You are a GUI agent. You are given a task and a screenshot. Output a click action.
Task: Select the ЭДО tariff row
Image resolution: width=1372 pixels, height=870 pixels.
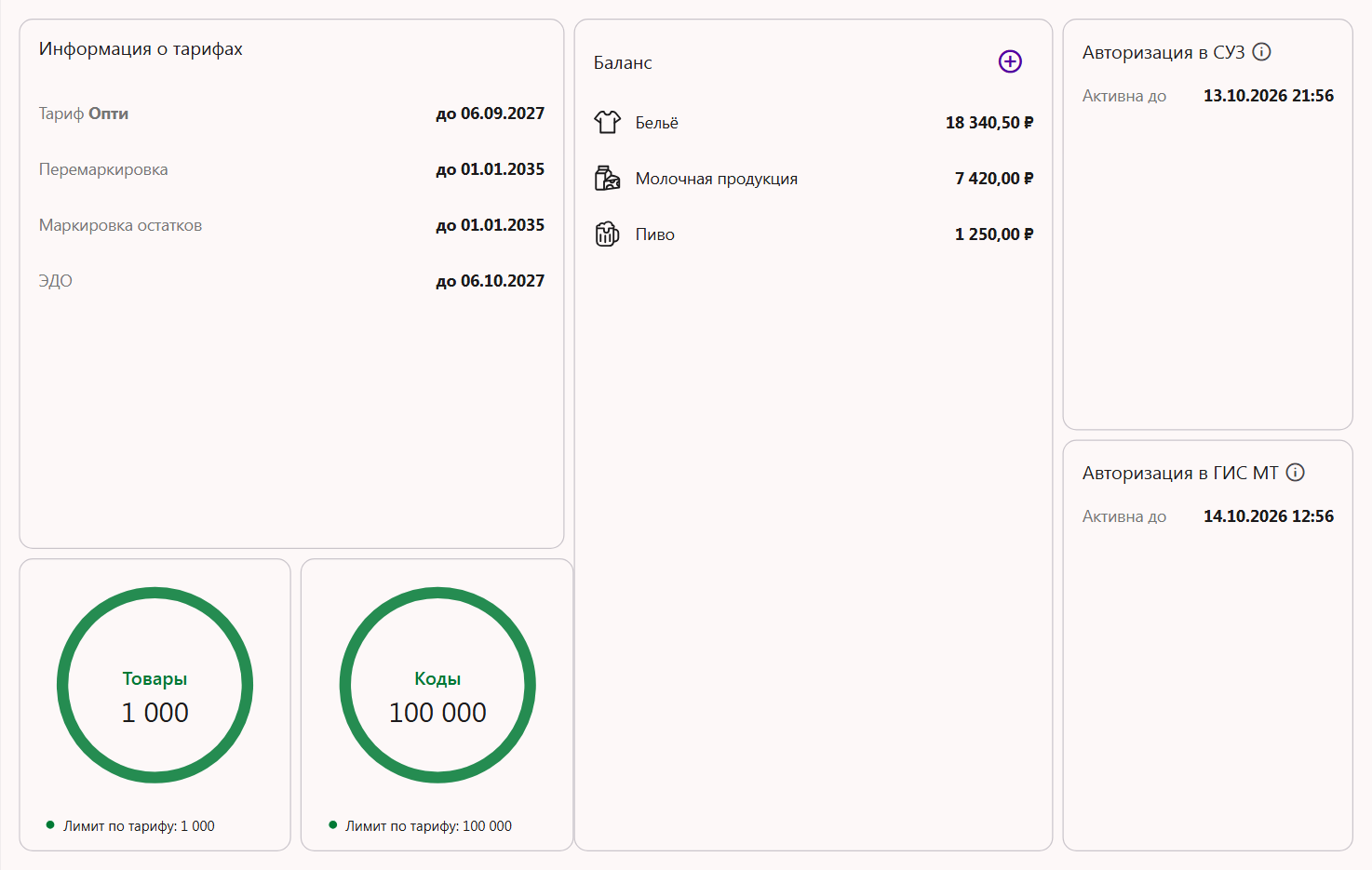(x=291, y=281)
